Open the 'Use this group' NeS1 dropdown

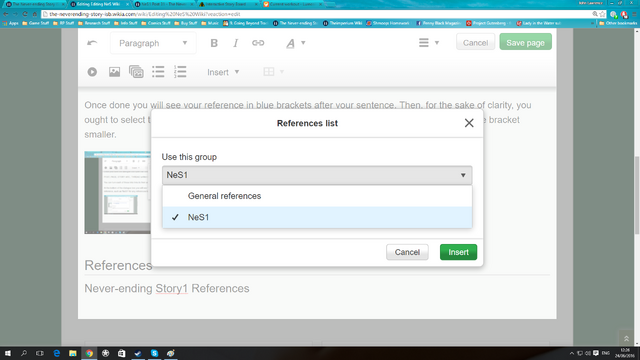(317, 175)
